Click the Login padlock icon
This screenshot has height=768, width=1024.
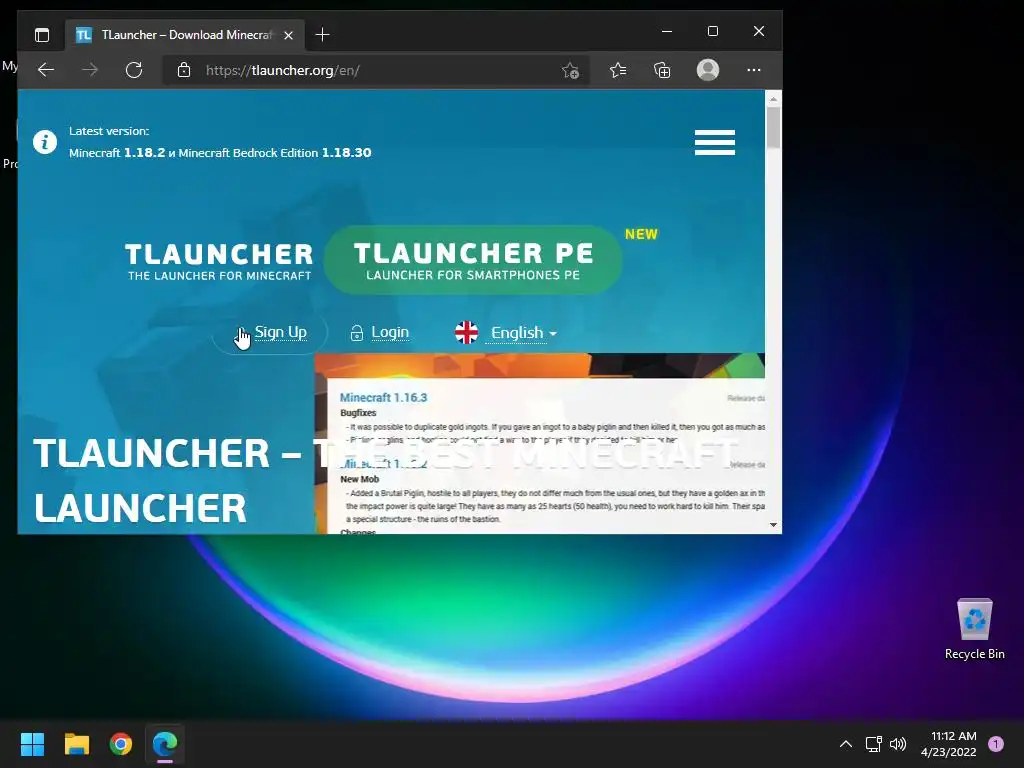pyautogui.click(x=357, y=333)
